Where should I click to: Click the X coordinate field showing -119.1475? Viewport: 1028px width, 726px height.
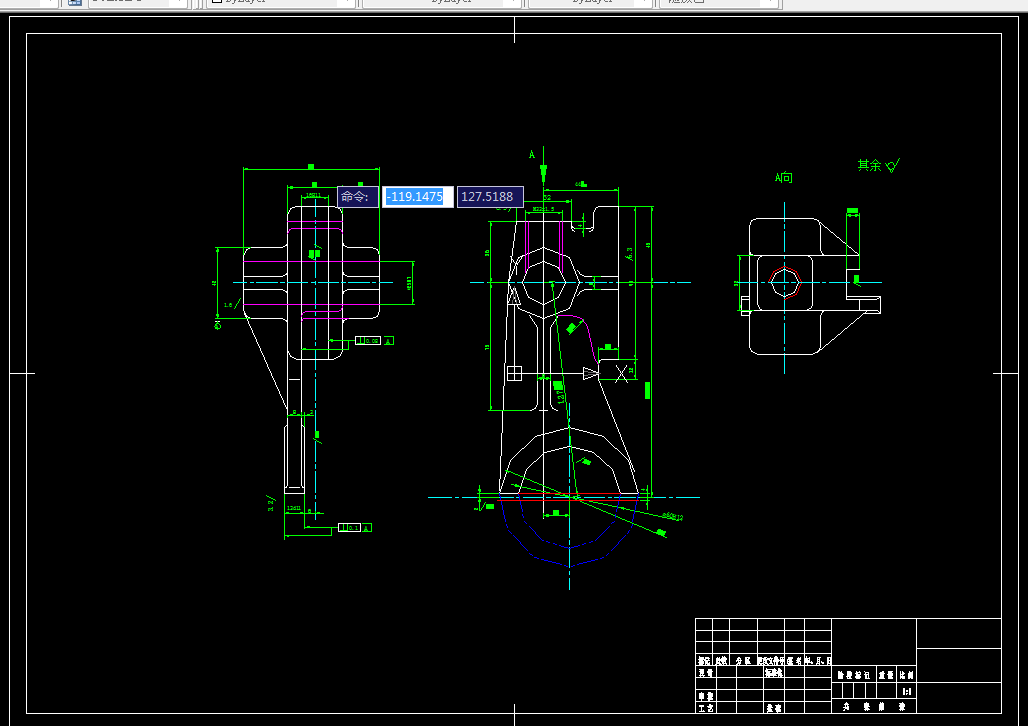(x=418, y=197)
